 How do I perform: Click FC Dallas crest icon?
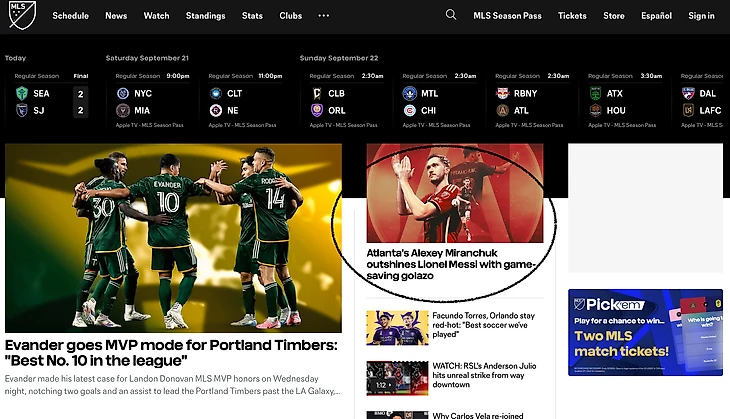[688, 93]
